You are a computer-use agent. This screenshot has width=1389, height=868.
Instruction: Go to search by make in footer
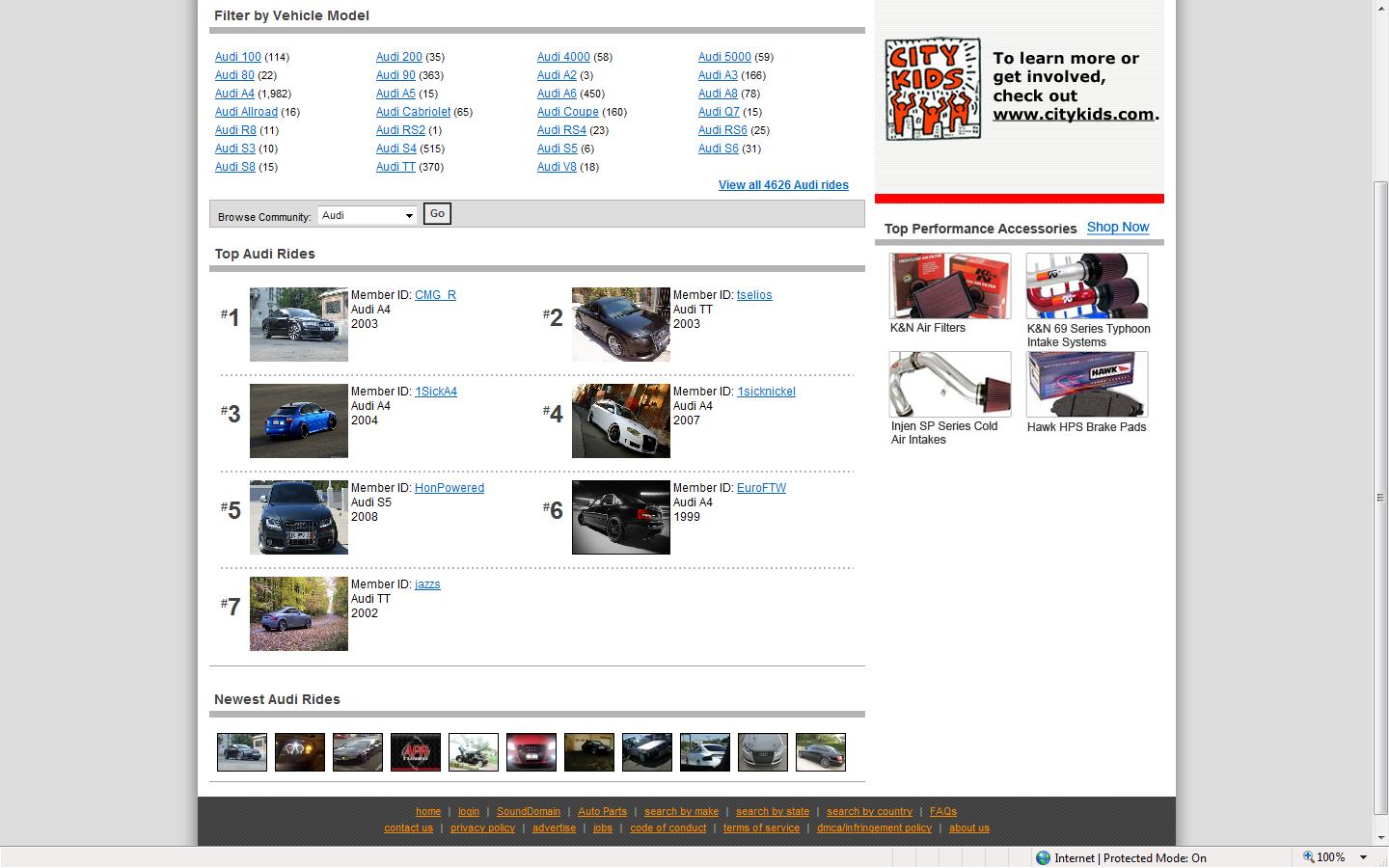tap(681, 811)
